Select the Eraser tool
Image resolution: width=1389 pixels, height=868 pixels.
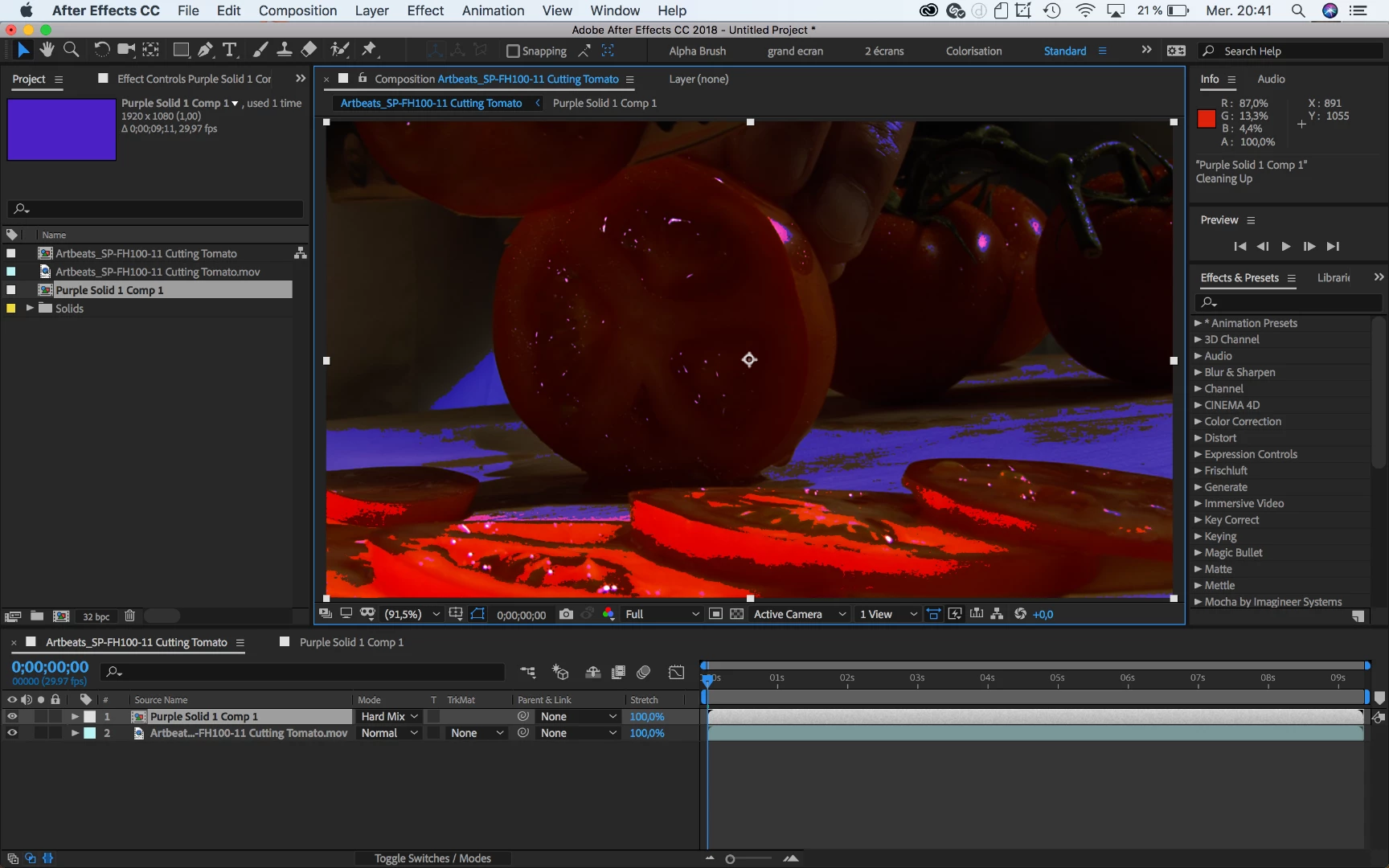point(309,50)
